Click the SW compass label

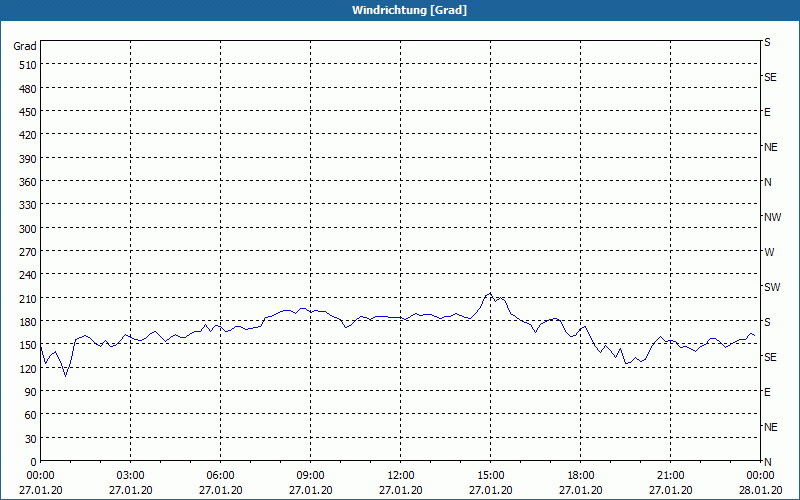(772, 287)
